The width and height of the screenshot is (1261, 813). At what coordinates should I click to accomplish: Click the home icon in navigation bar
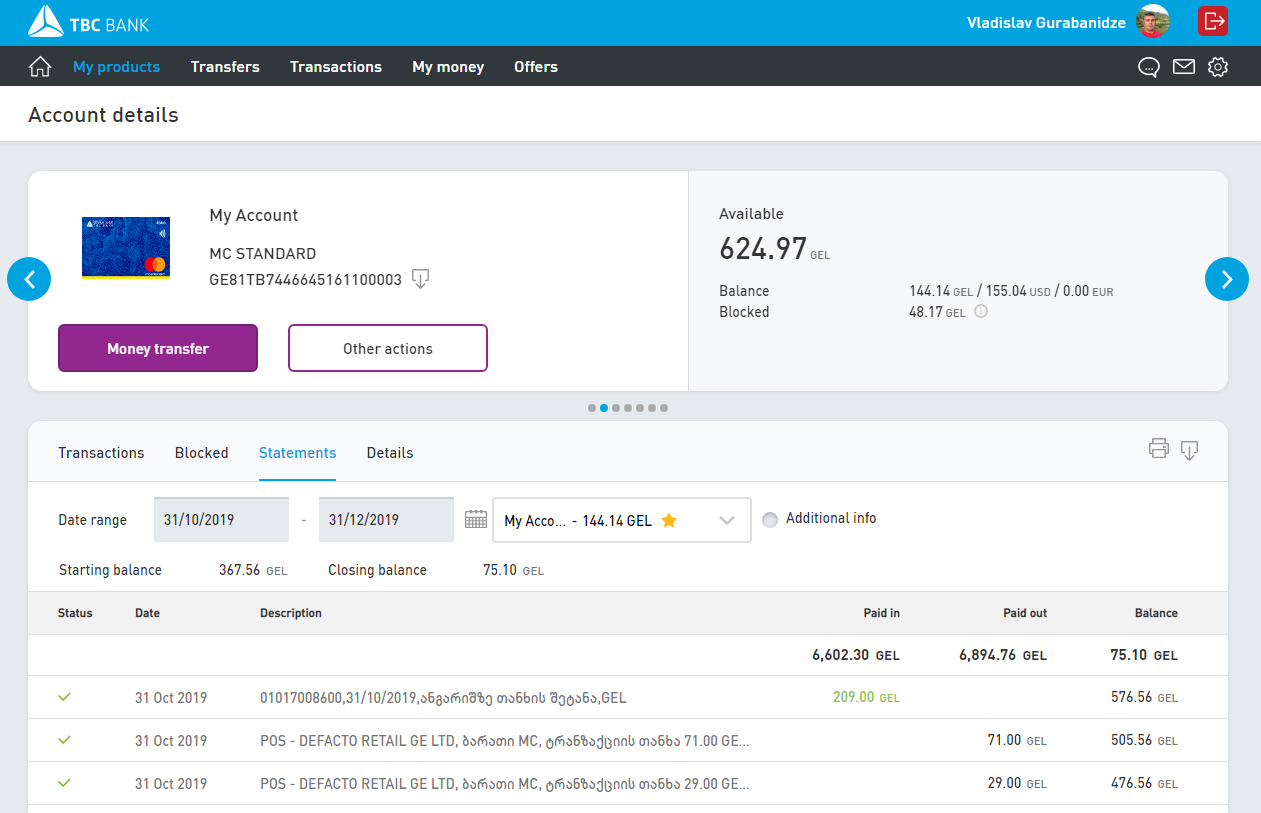40,67
